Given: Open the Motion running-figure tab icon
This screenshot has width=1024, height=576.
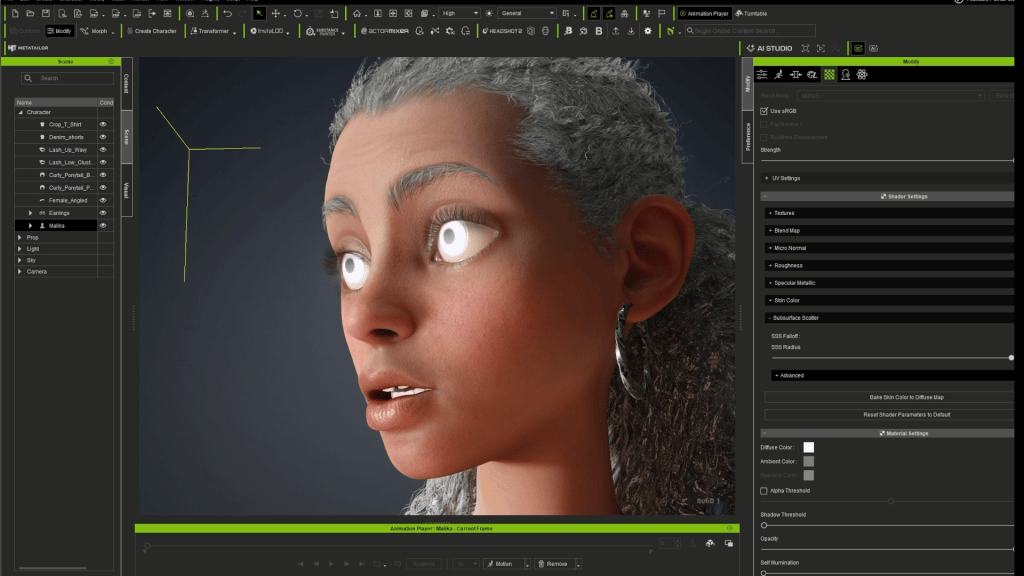Looking at the screenshot, I should (x=778, y=74).
